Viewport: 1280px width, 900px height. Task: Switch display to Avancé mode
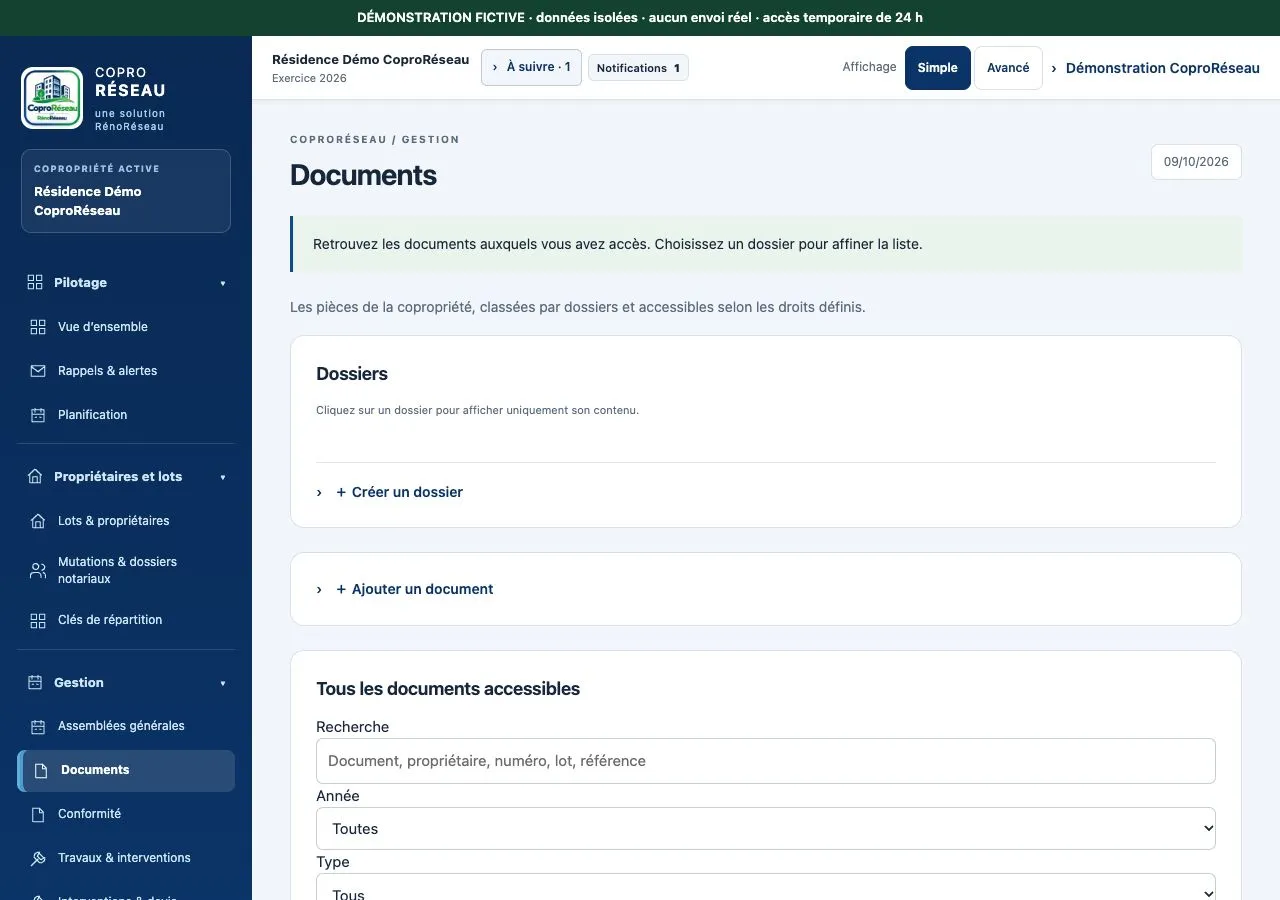(x=1008, y=68)
